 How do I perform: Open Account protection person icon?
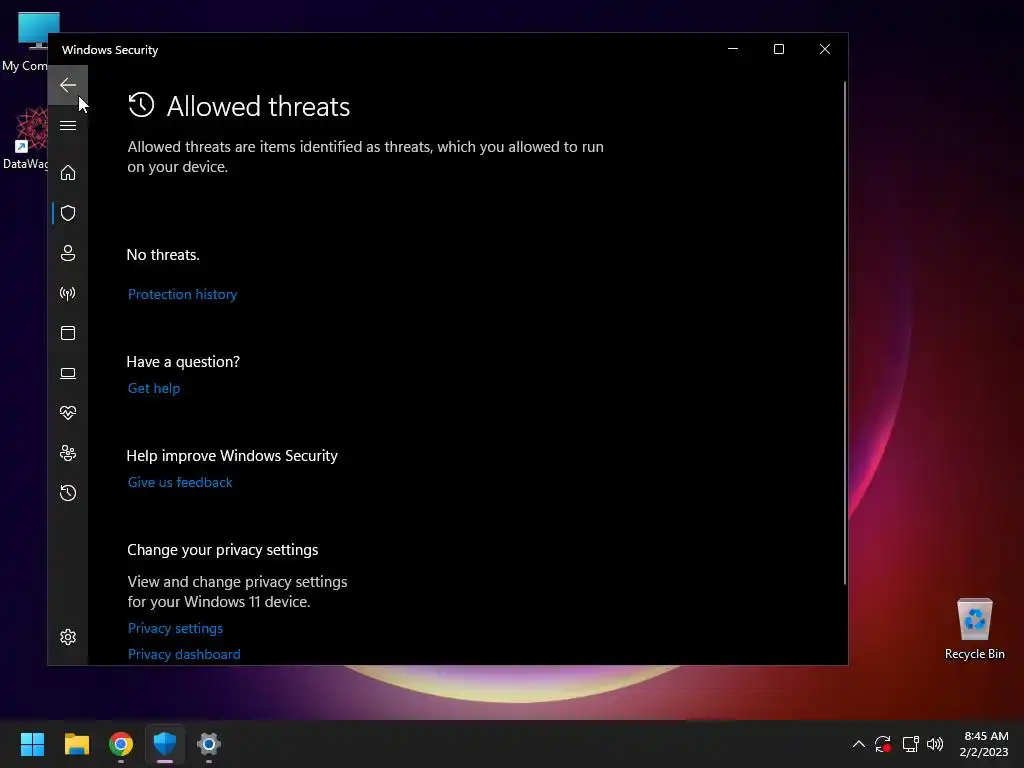point(68,253)
